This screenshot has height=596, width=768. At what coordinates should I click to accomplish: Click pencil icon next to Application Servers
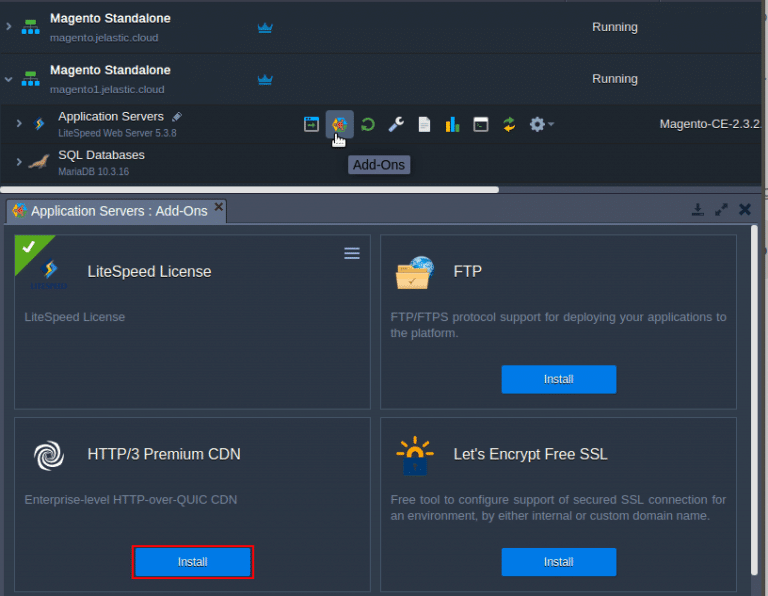tap(177, 117)
